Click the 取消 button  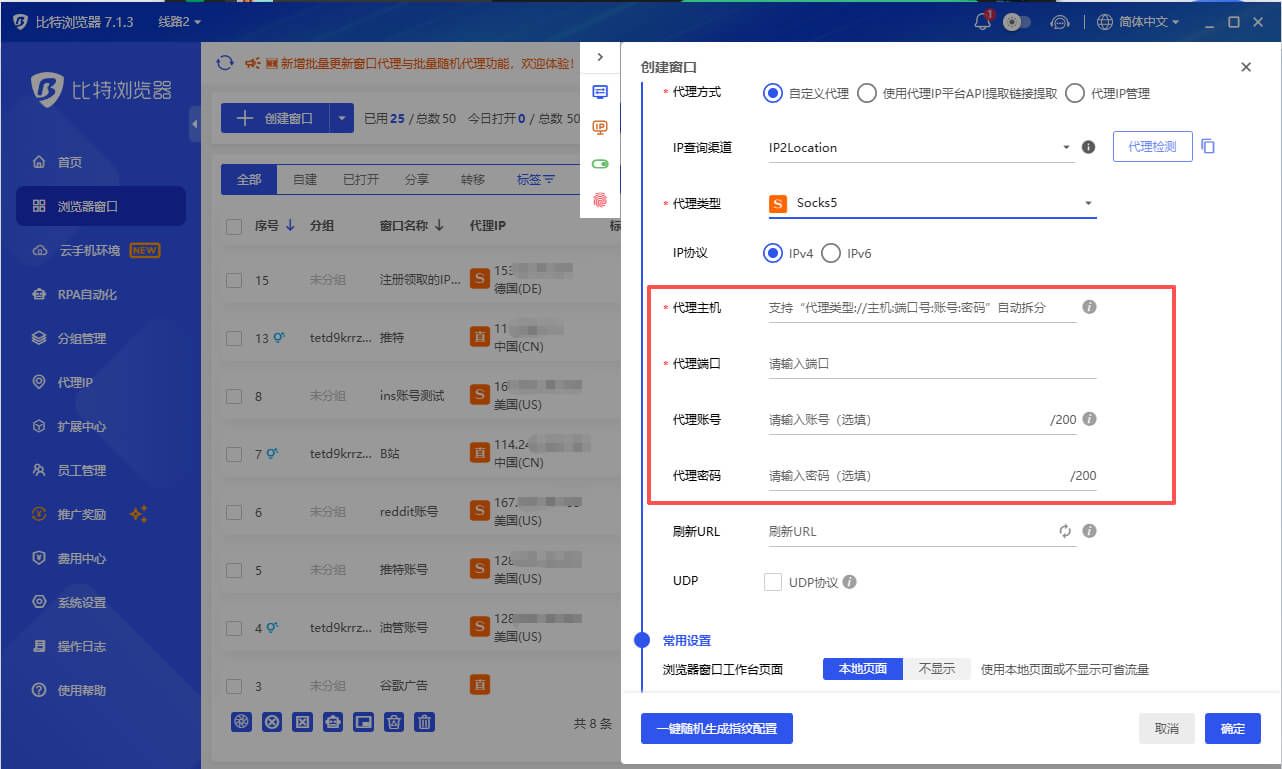(1167, 729)
